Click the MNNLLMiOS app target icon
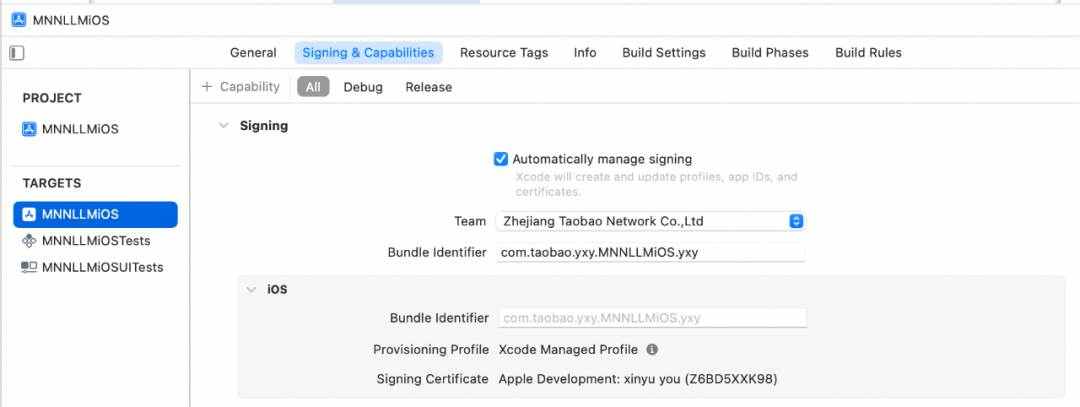Viewport: 1080px width, 407px height. tap(29, 214)
